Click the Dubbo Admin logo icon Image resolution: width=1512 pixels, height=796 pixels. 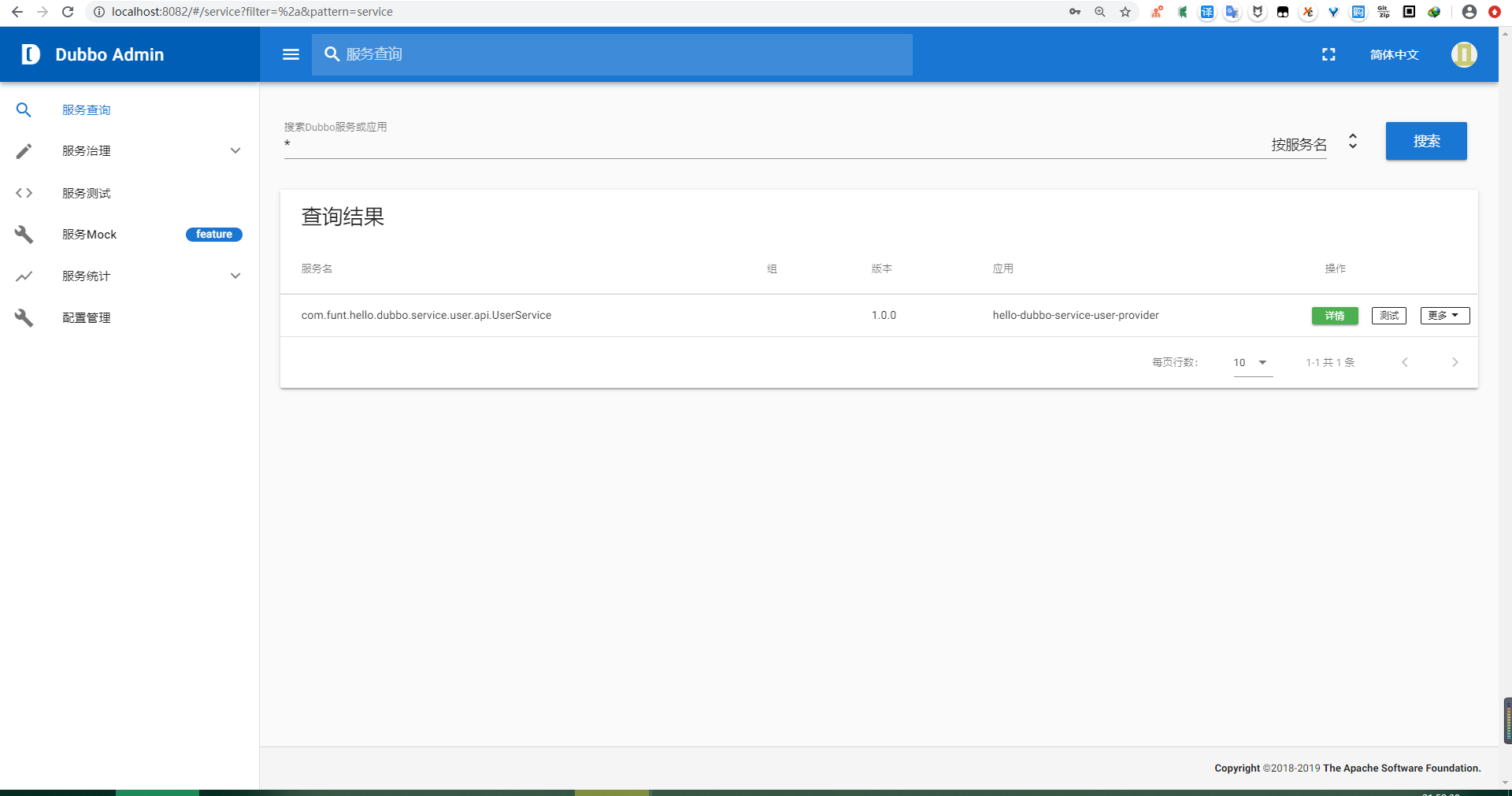pyautogui.click(x=30, y=54)
